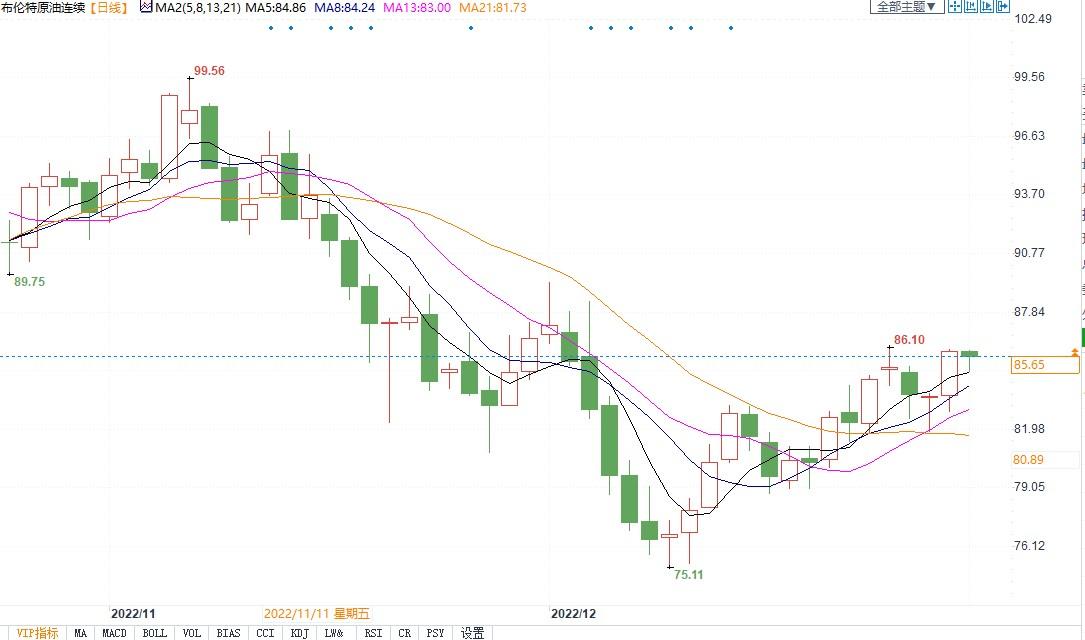Open the 日线 period selector
1085x640 pixels.
[109, 7]
